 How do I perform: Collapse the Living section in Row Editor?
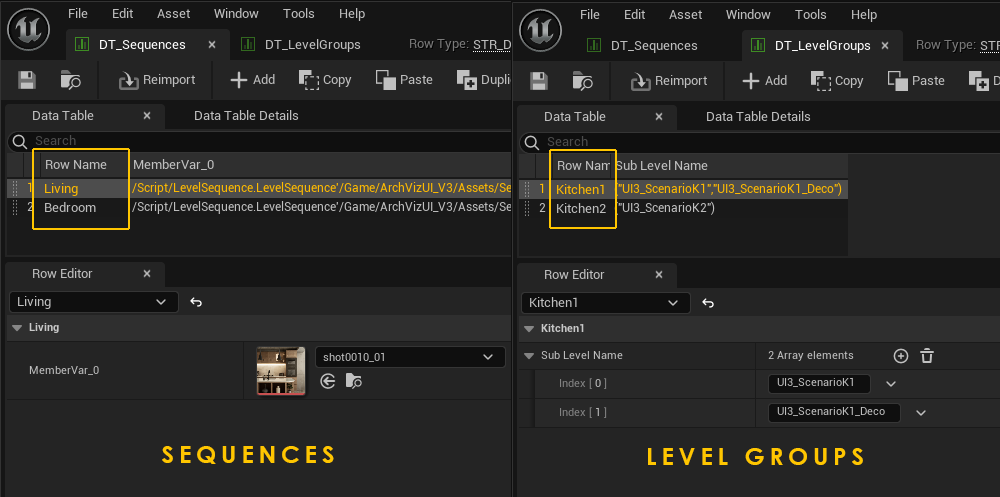click(x=16, y=327)
